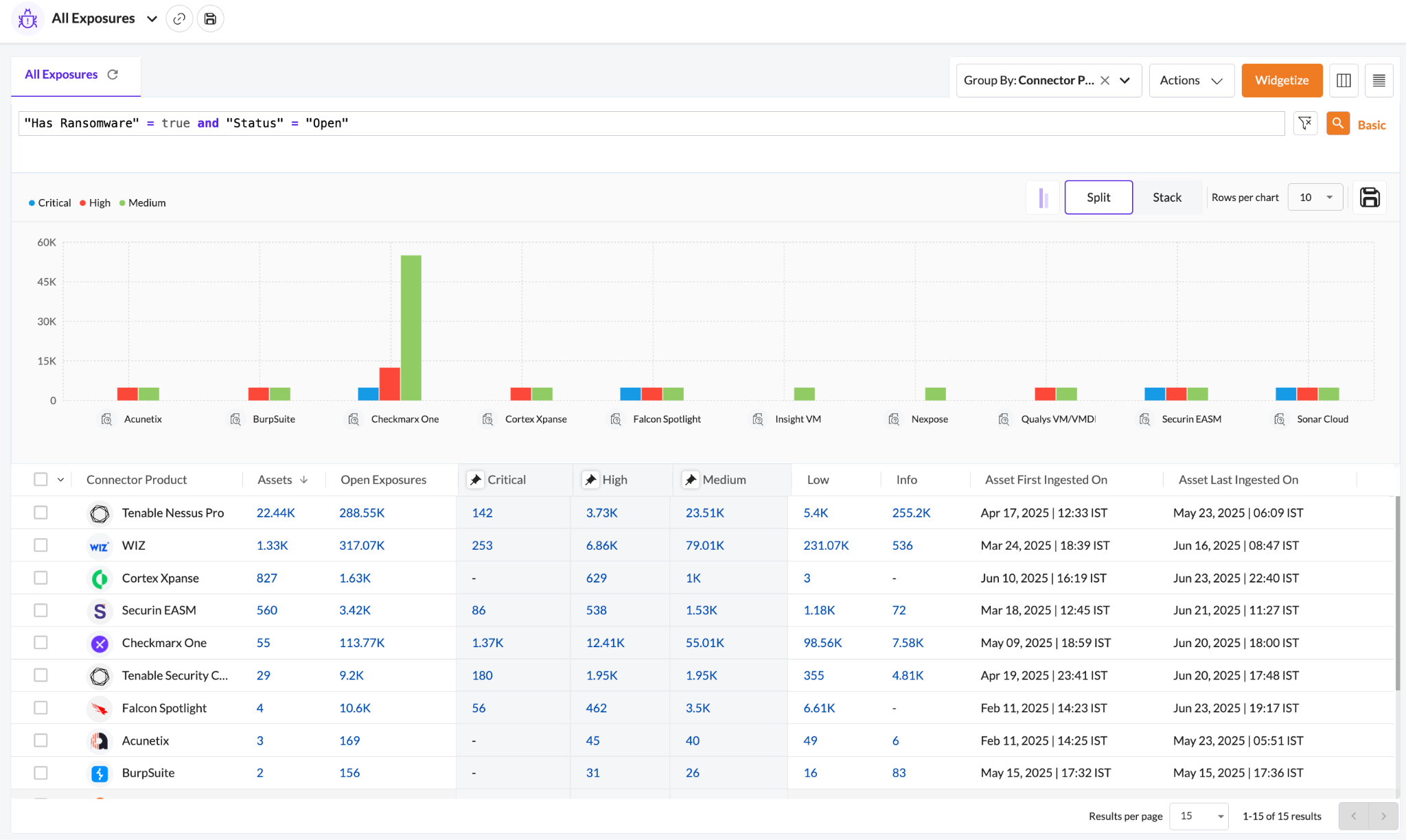Open the 22.44K assets link for Tenable Nessus Pro
1406x840 pixels.
pyautogui.click(x=275, y=513)
